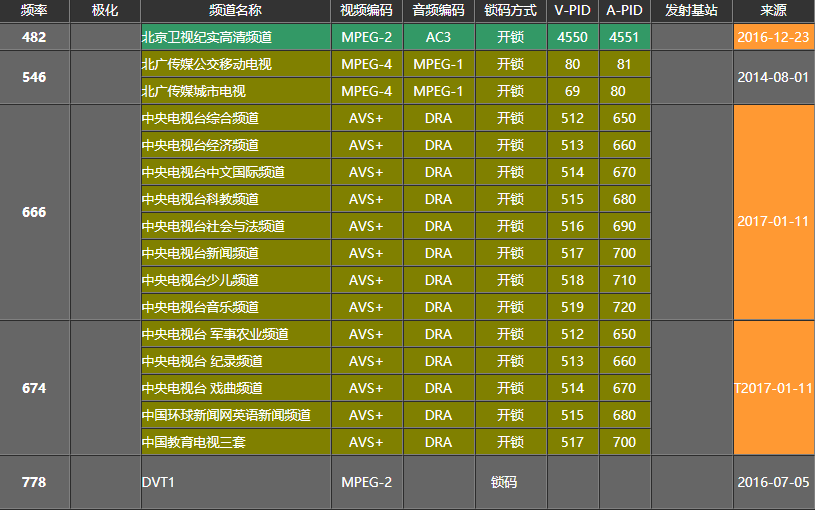815x510 pixels.
Task: Select frequency cell 666
Action: tap(34, 212)
